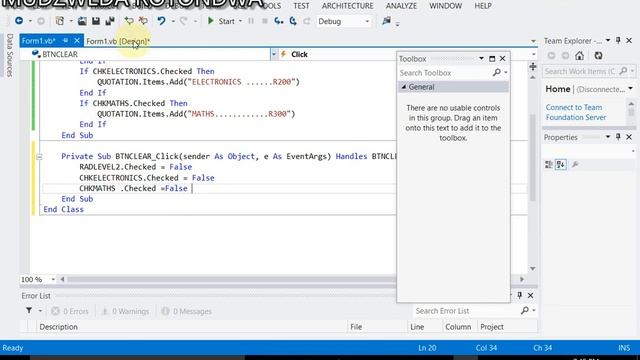Open the BTNCLEAR class name dropdown
The image size is (640, 360).
[x=273, y=54]
